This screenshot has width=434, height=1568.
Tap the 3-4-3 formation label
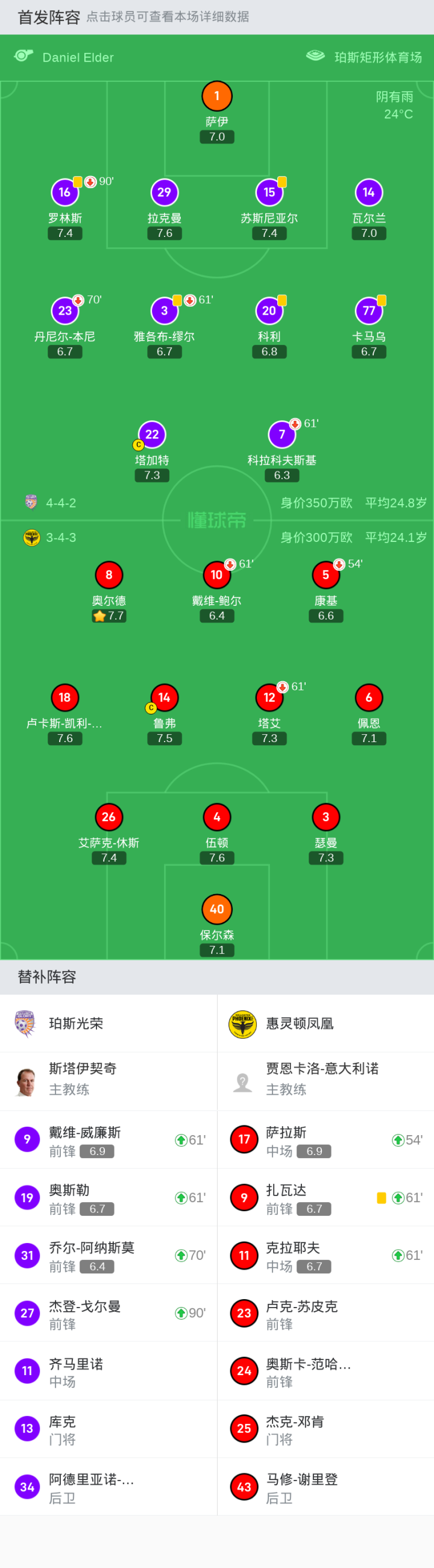click(61, 538)
